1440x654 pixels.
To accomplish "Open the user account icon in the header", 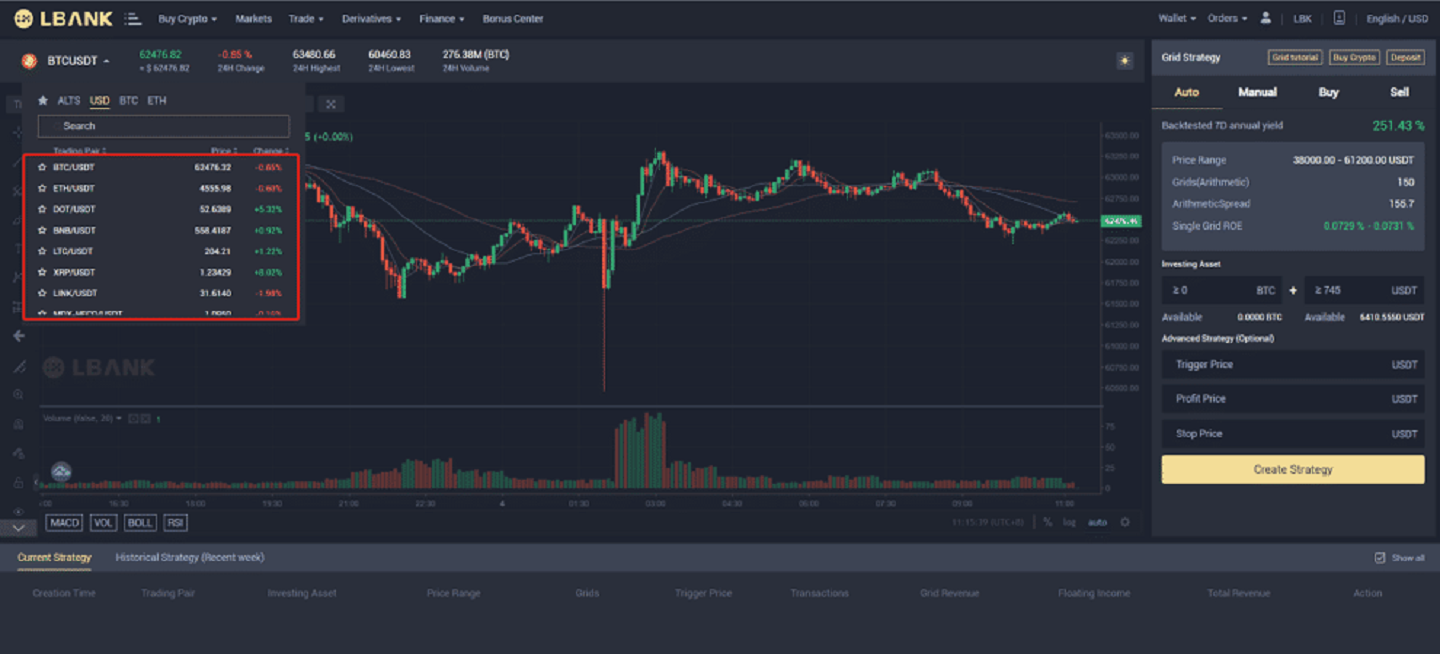I will [x=1265, y=18].
